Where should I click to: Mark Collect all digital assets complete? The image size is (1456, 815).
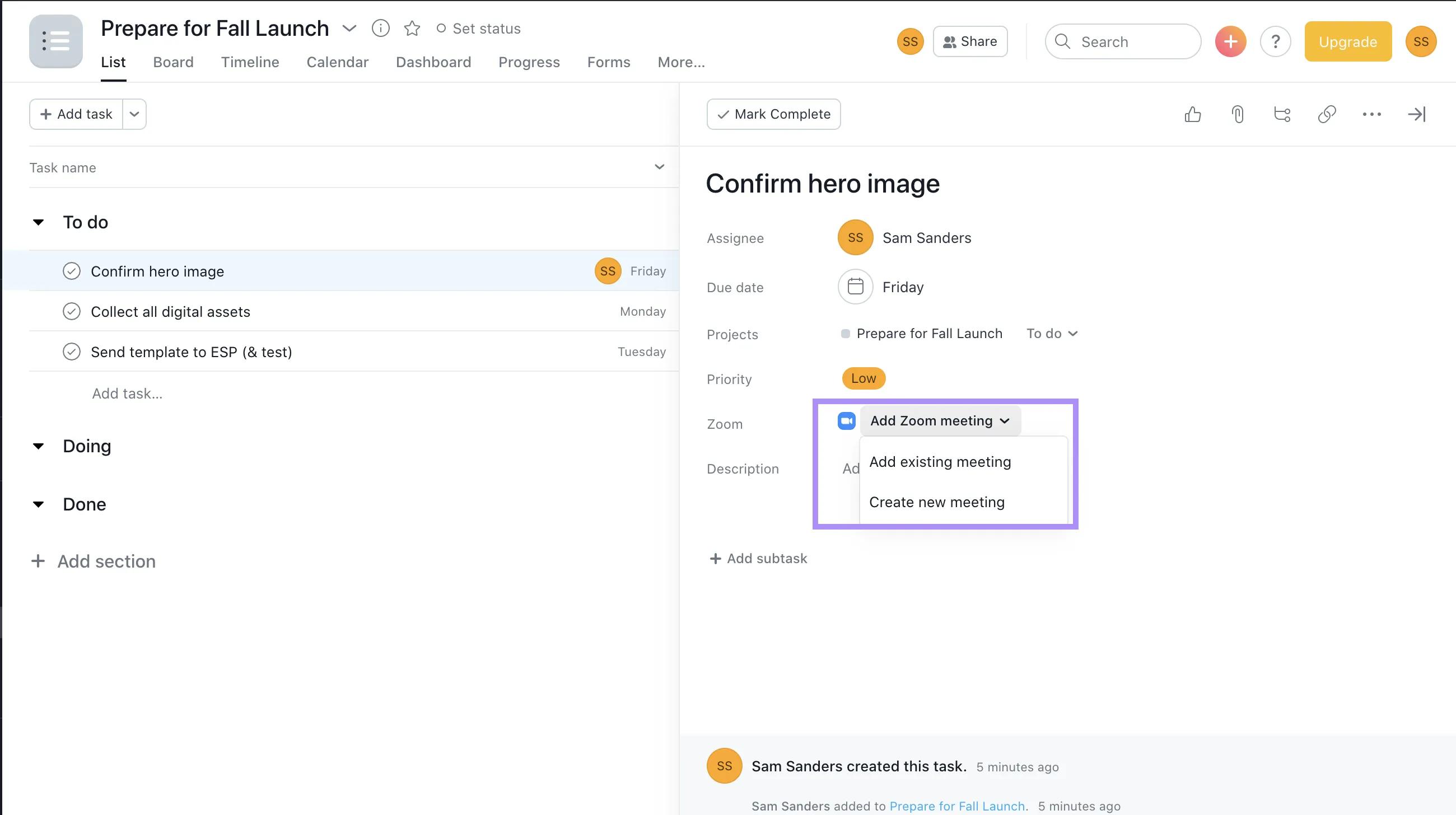click(x=72, y=312)
